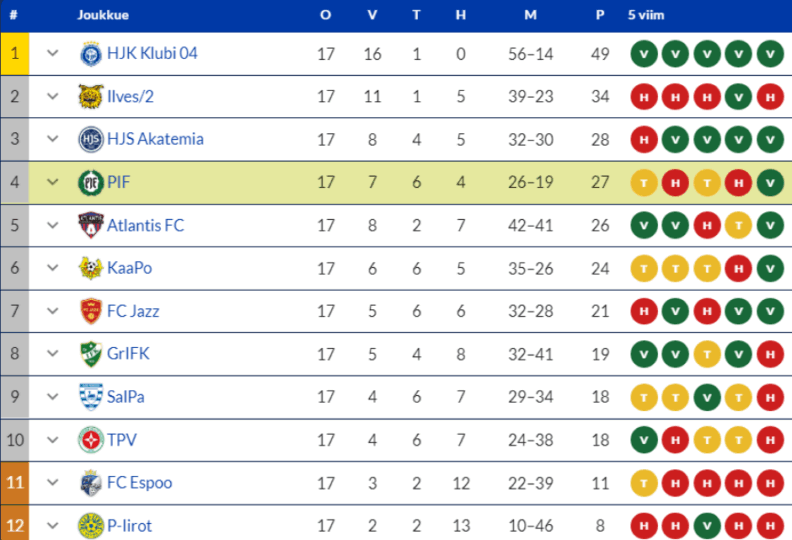Click the Atlantis FC crest icon
Viewport: 792px width, 540px height.
tap(91, 226)
